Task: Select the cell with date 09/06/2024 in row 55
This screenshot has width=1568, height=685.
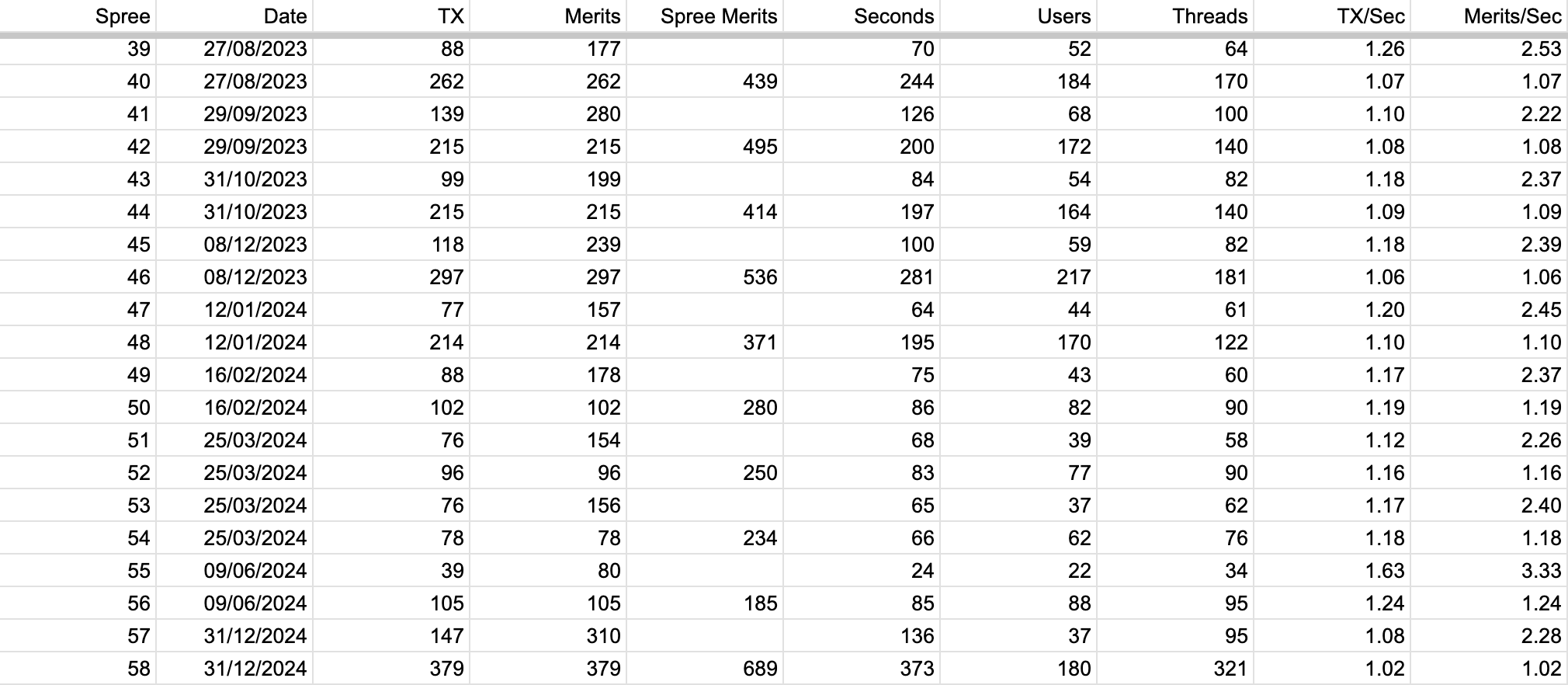Action: pyautogui.click(x=234, y=571)
